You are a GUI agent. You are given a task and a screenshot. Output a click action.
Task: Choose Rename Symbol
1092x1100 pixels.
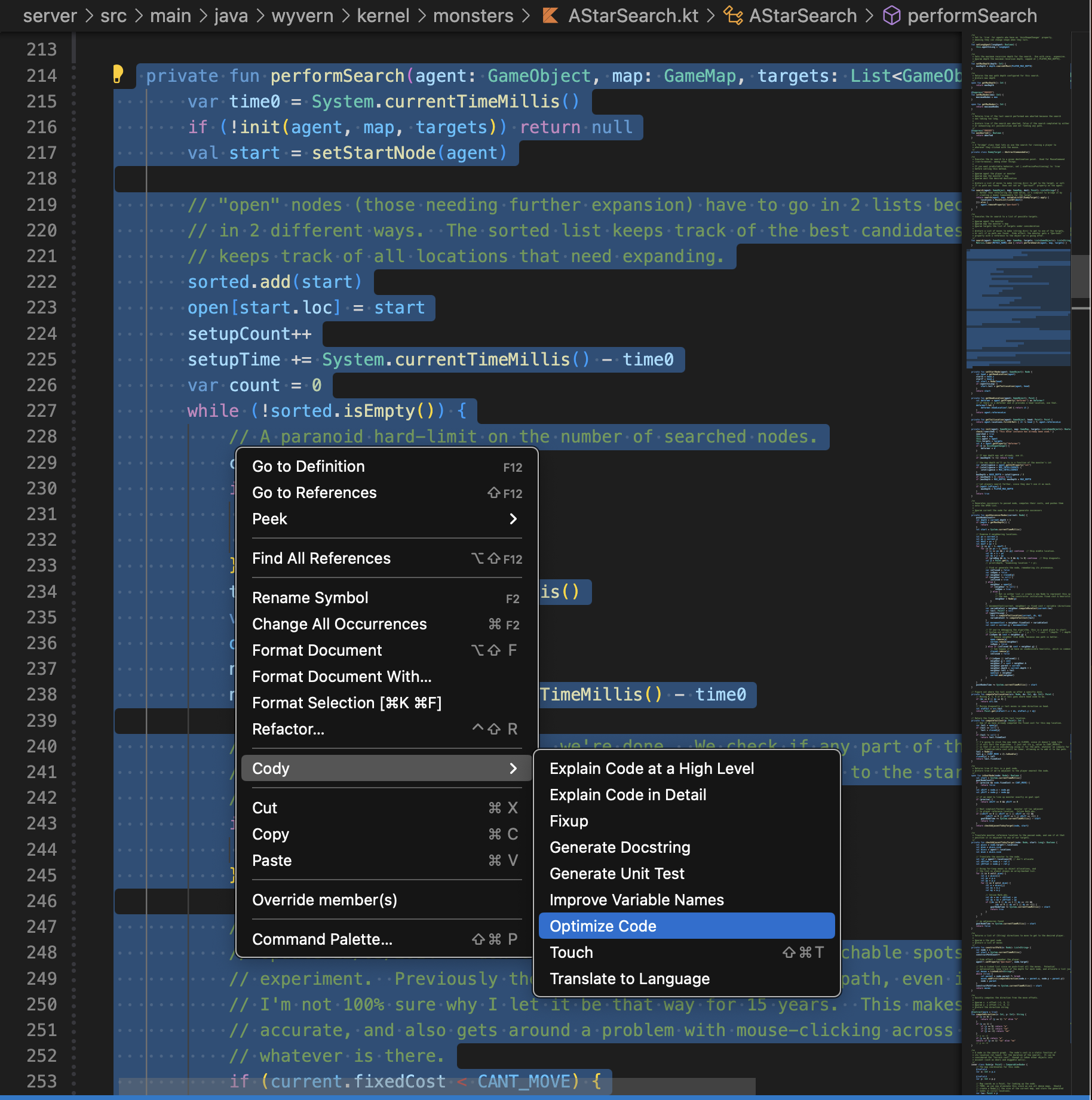coord(387,598)
